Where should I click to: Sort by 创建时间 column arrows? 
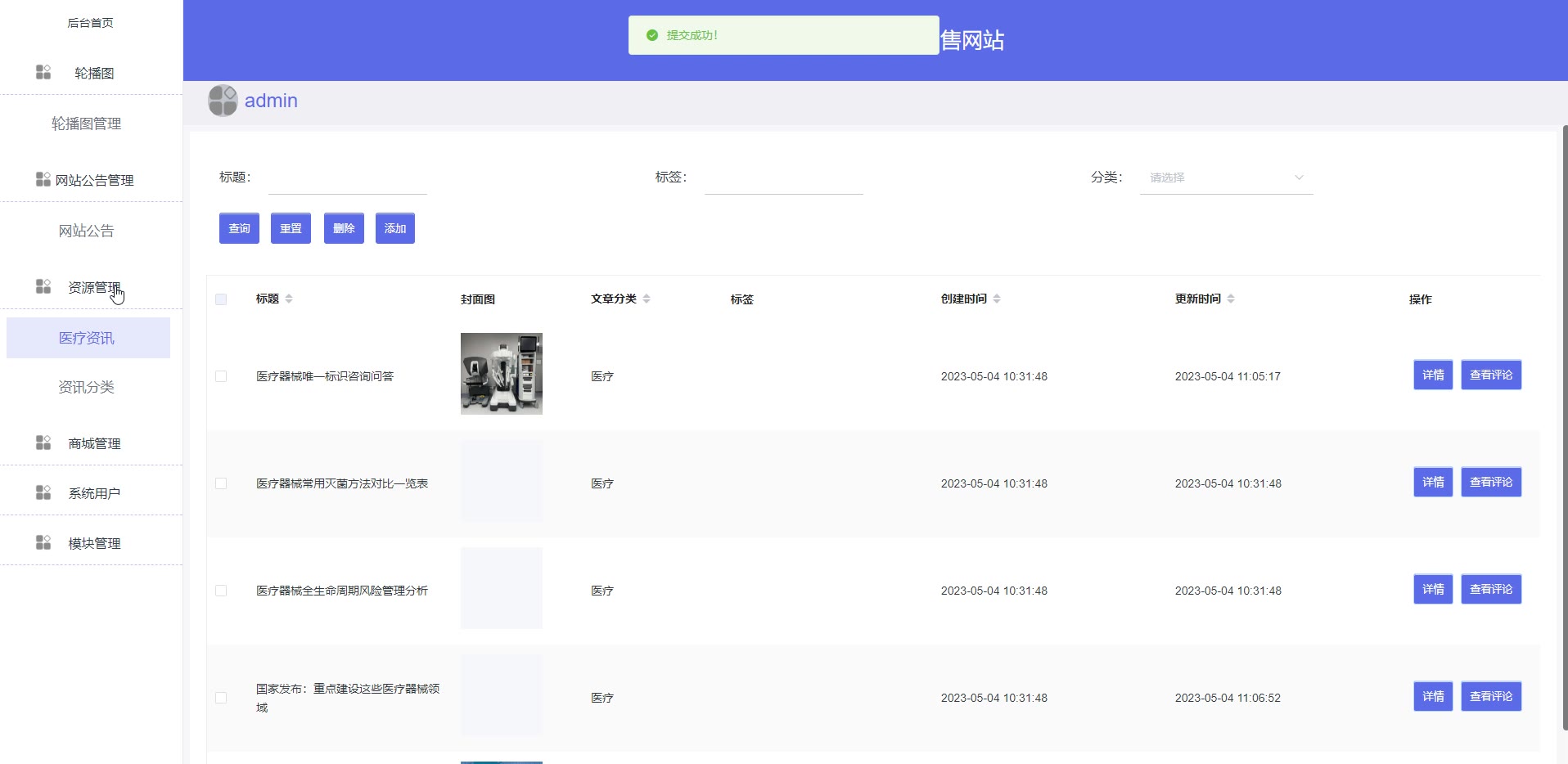997,299
